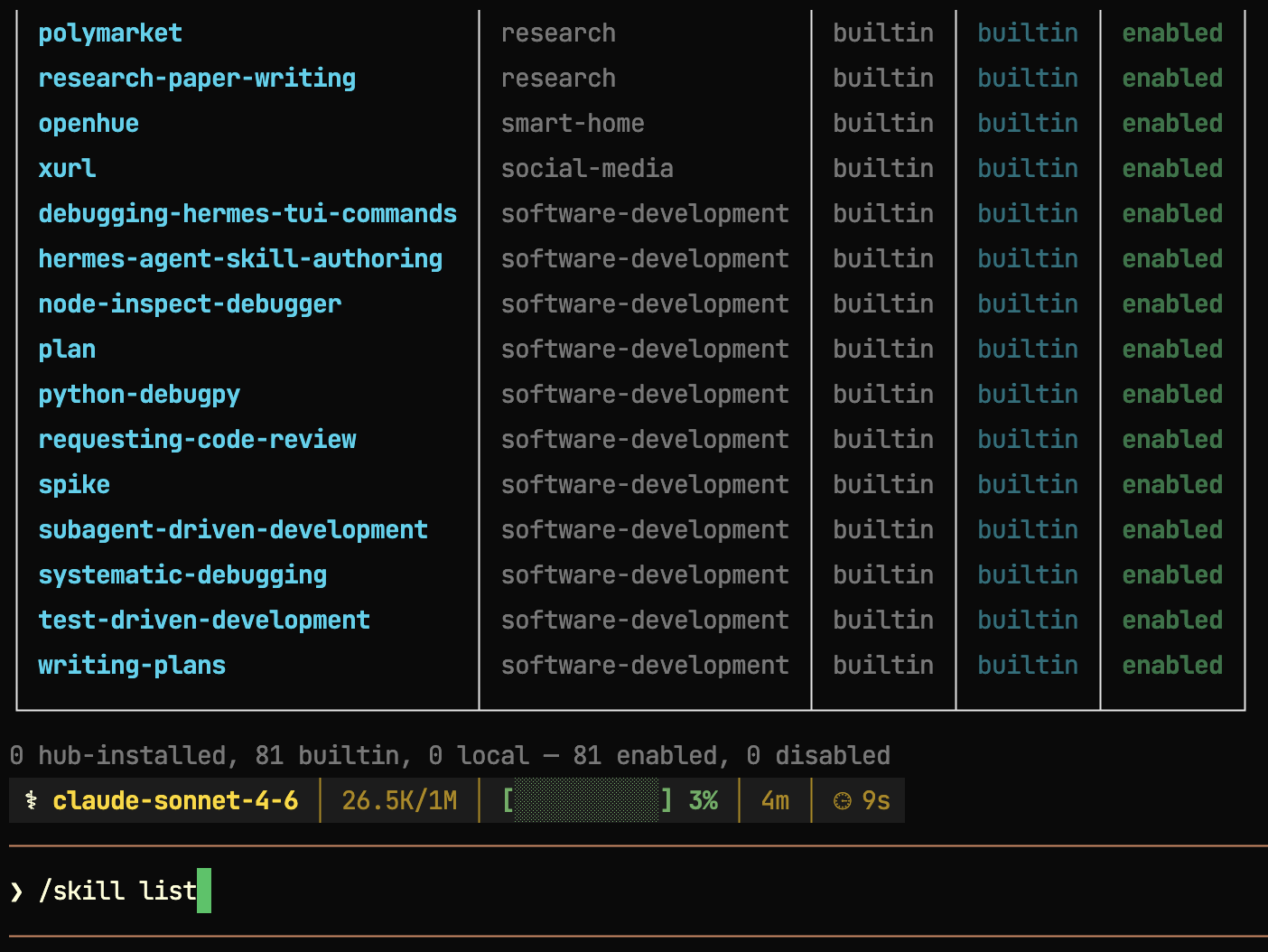
Task: Select the spike skill name
Action: [x=74, y=485]
